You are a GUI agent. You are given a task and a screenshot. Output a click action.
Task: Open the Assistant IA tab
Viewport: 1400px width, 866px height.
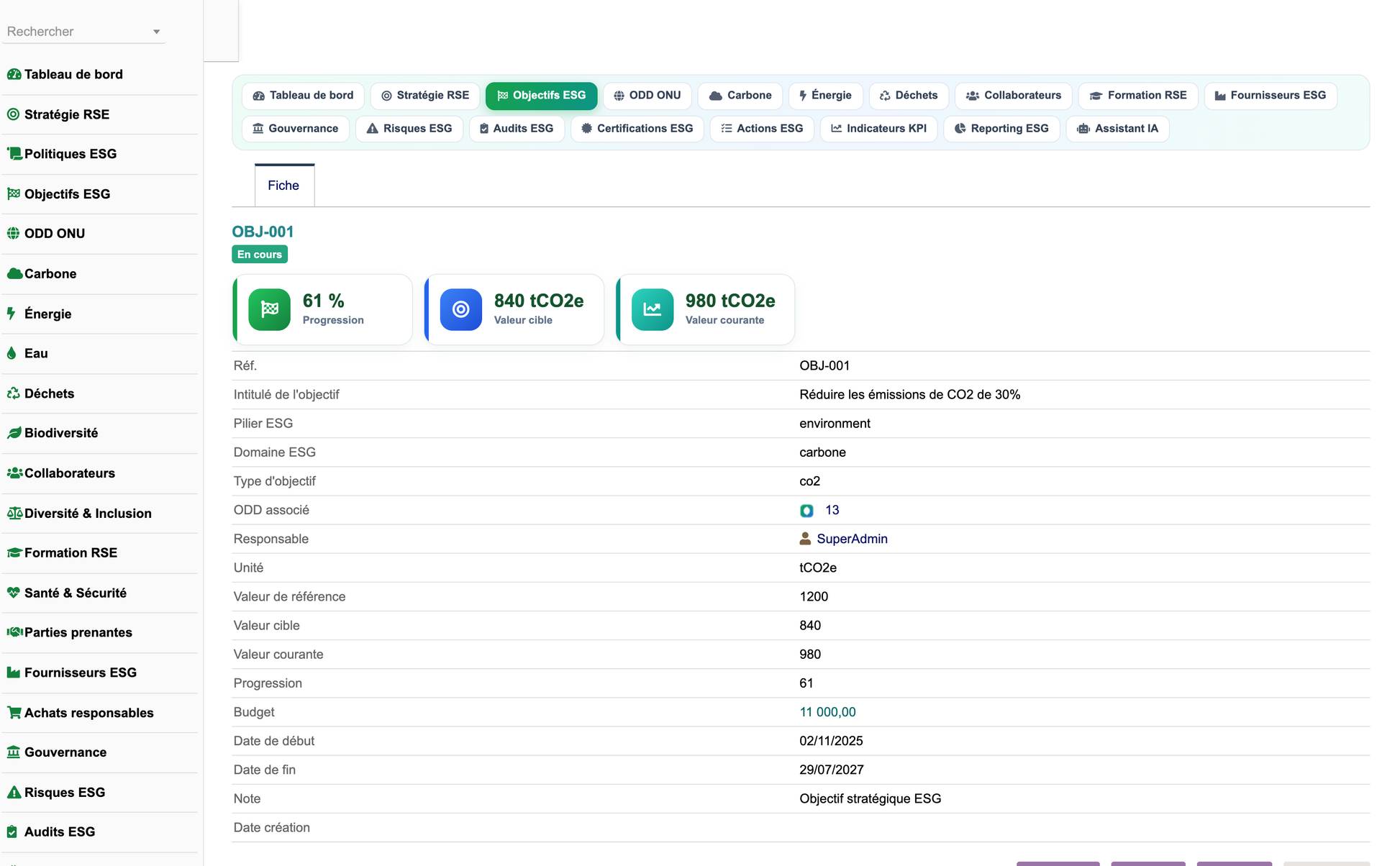click(x=1117, y=129)
